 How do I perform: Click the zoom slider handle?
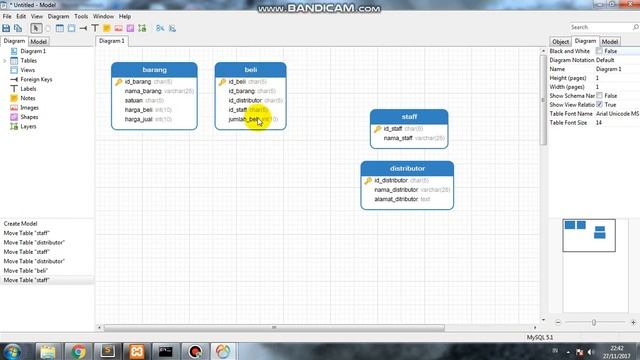click(x=594, y=322)
